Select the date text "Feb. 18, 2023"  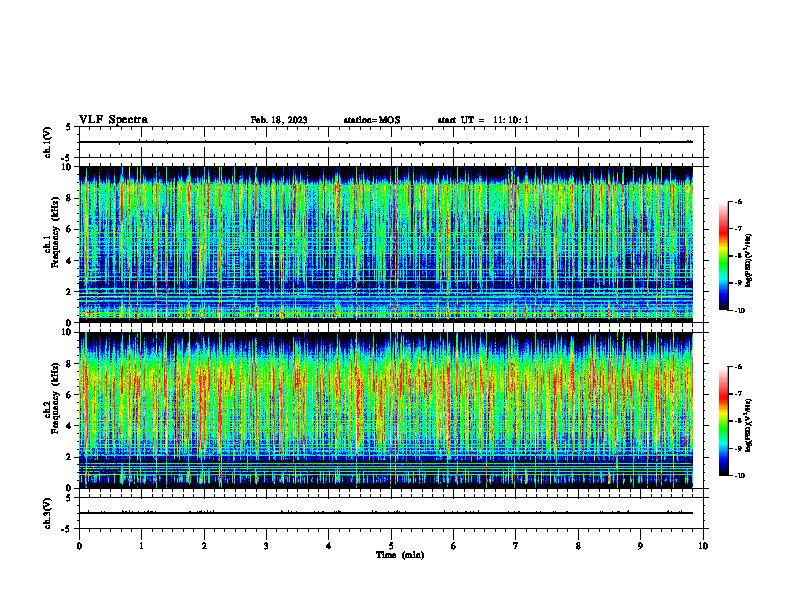pyautogui.click(x=279, y=120)
